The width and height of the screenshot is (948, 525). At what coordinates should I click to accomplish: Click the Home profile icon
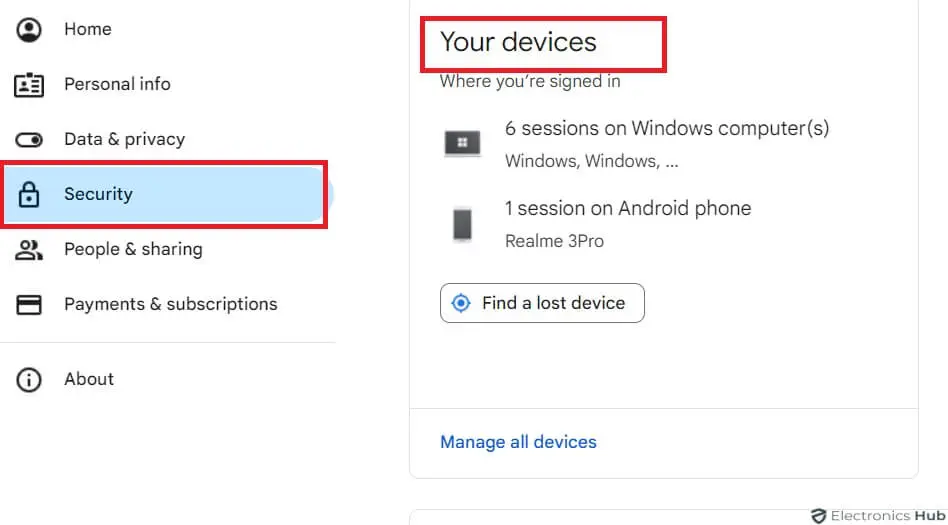click(29, 30)
